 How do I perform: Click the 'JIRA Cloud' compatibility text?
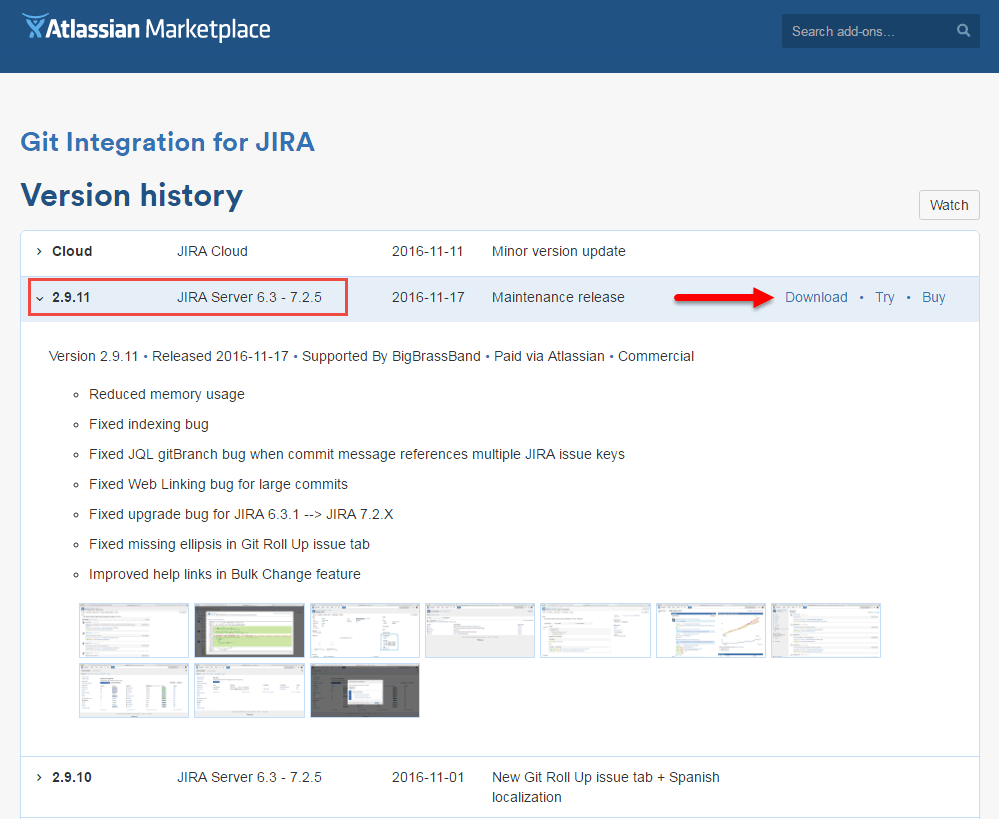(212, 251)
